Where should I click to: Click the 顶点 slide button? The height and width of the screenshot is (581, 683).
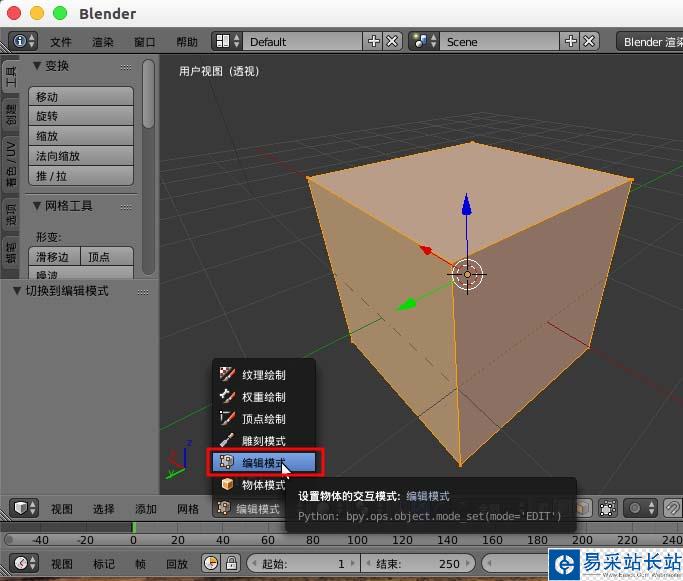coord(107,257)
